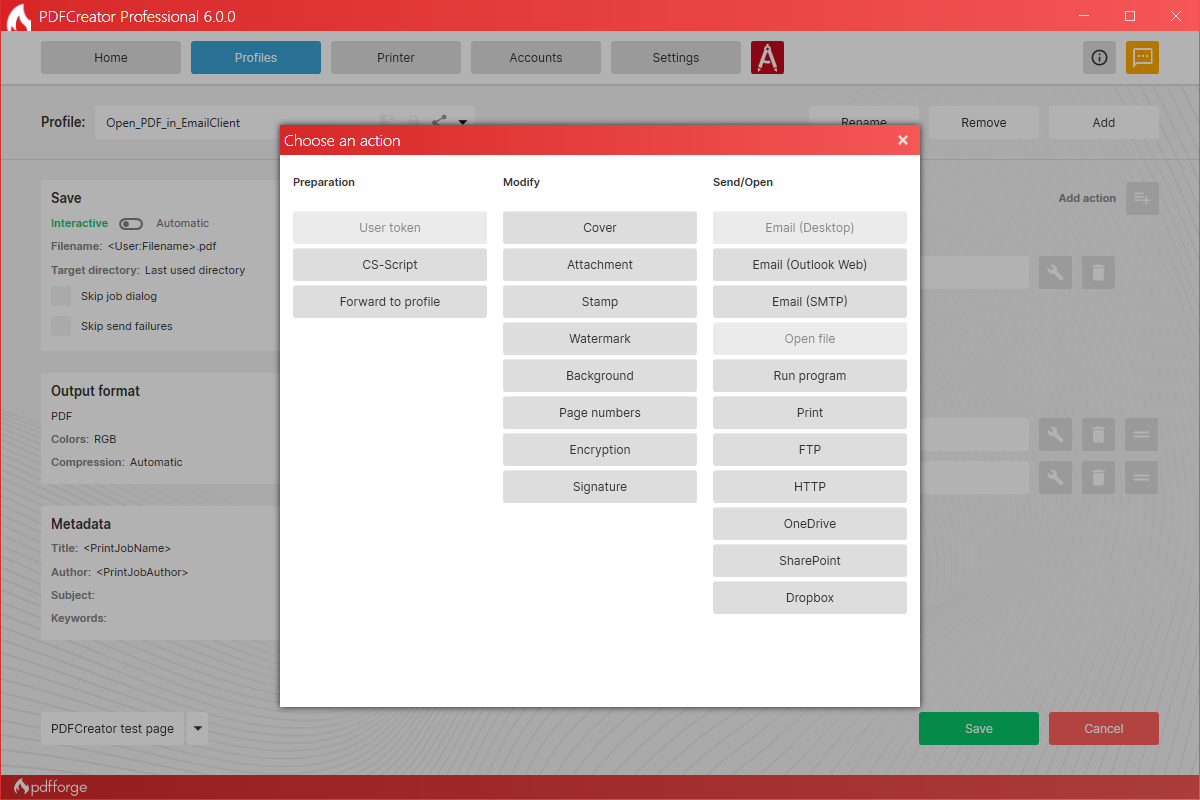Screen dimensions: 1200x800
Task: Select the Background modify action
Action: coord(600,376)
